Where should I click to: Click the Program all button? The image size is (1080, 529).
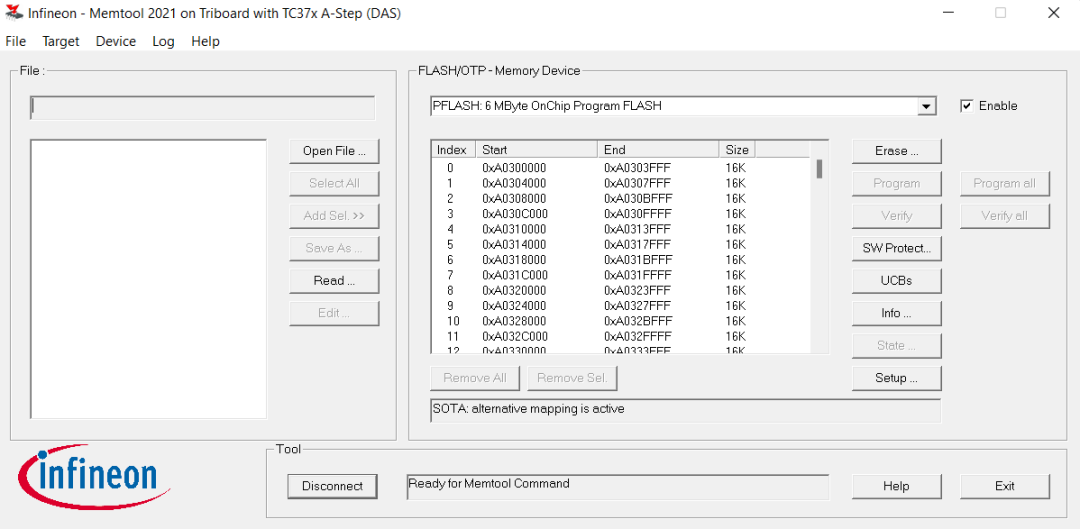1005,183
